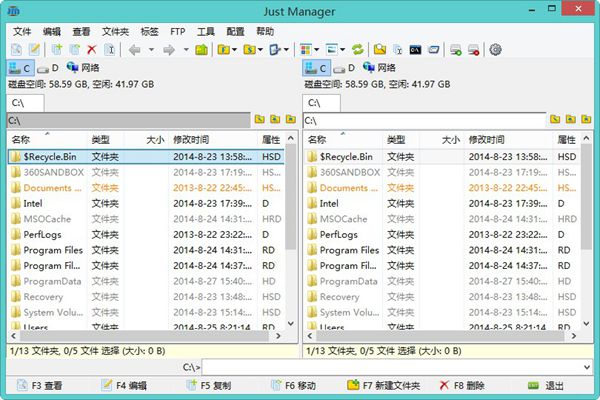Image resolution: width=600 pixels, height=400 pixels.
Task: Select the C:\ tab in left panel
Action: [x=25, y=103]
